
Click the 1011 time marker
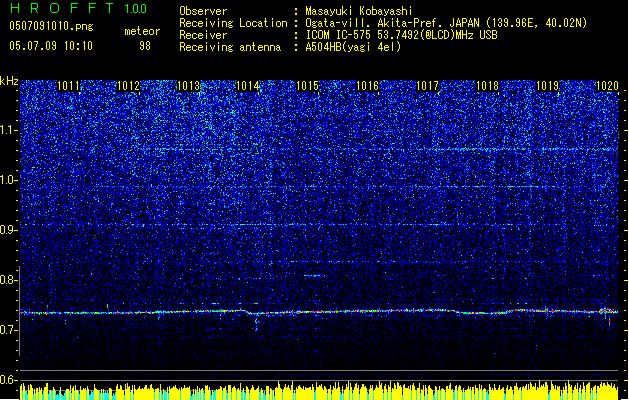point(69,86)
